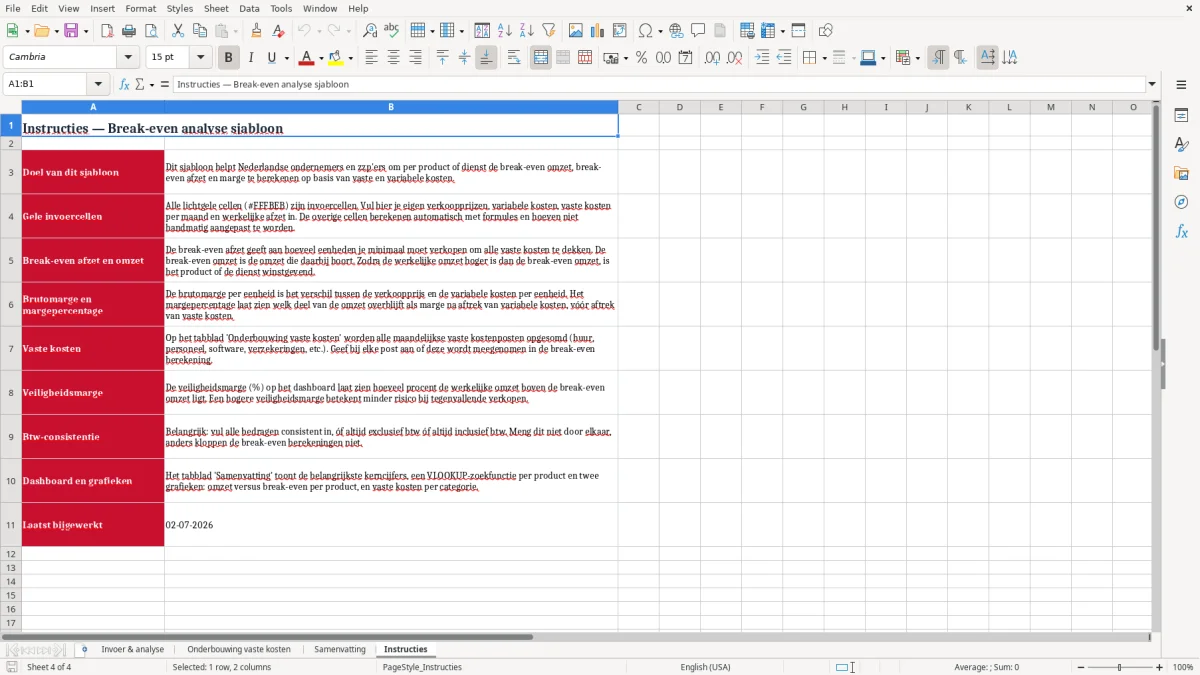Toggle Italic formatting

pos(250,58)
